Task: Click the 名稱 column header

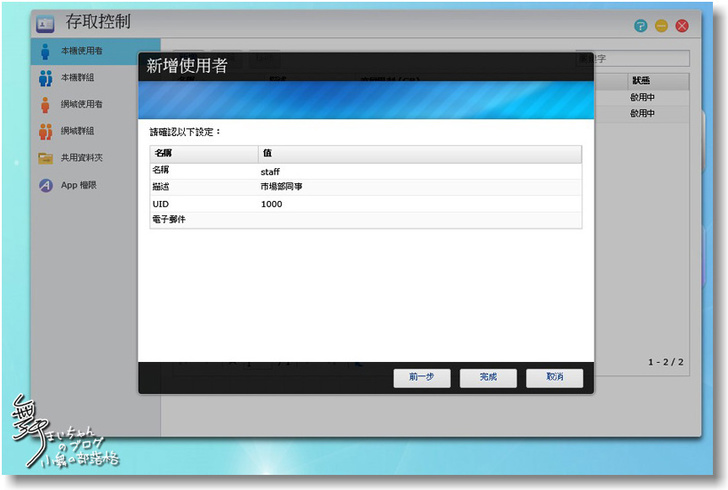Action: (x=204, y=153)
